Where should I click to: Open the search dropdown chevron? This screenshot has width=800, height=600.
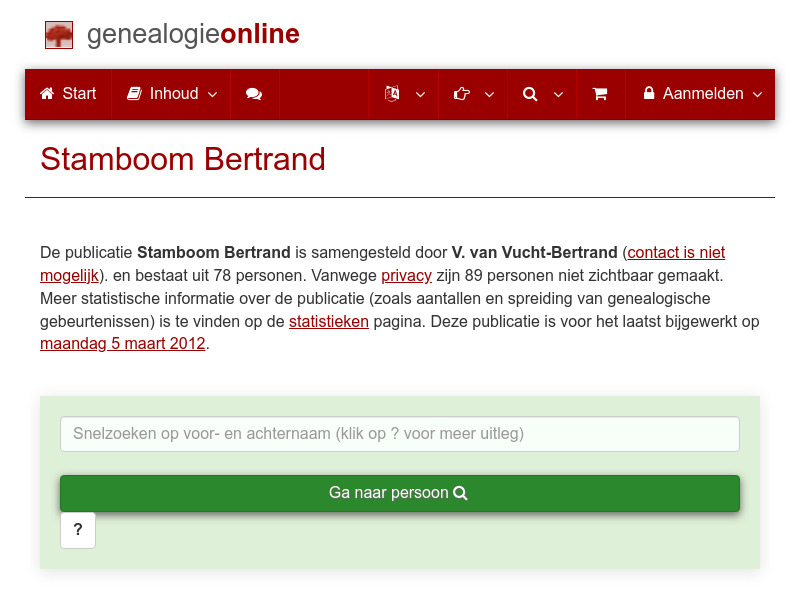pos(558,94)
